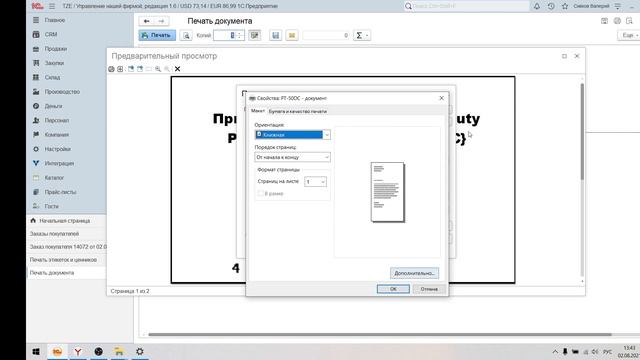Click the magnifier zoom-in icon in preview toolbar

click(158, 69)
